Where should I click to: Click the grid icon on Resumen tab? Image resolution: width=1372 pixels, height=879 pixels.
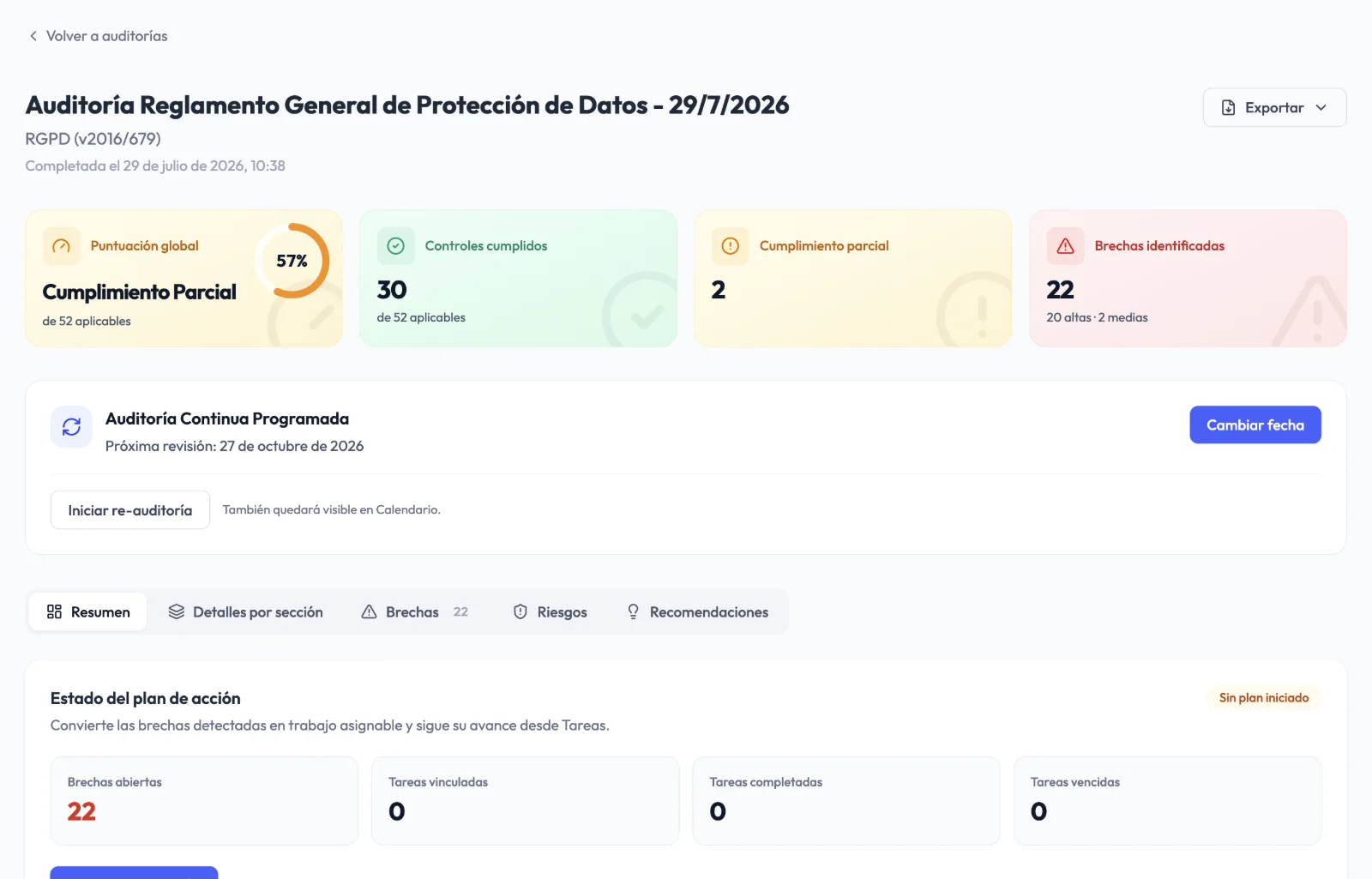54,611
